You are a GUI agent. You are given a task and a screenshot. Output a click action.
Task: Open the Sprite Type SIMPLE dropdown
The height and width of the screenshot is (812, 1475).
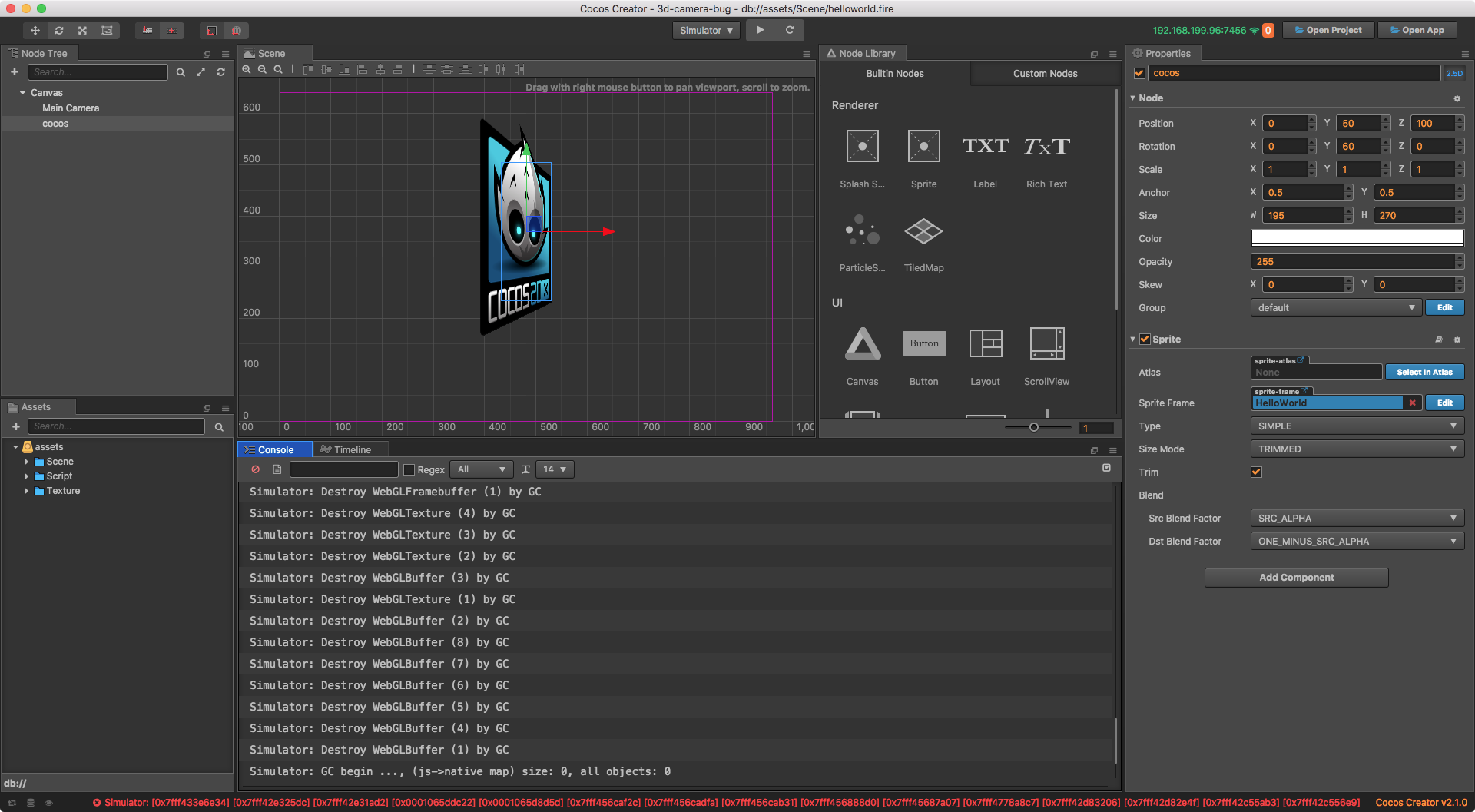pyautogui.click(x=1357, y=426)
